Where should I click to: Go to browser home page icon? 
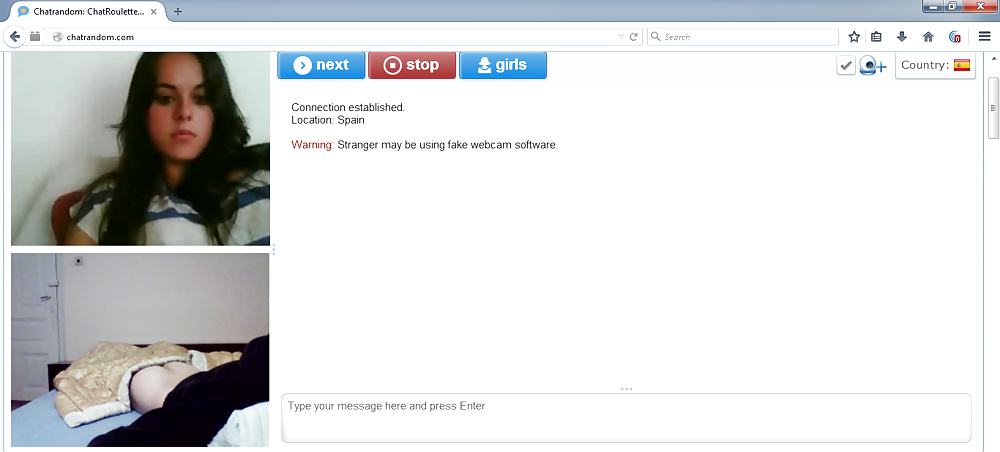(928, 37)
